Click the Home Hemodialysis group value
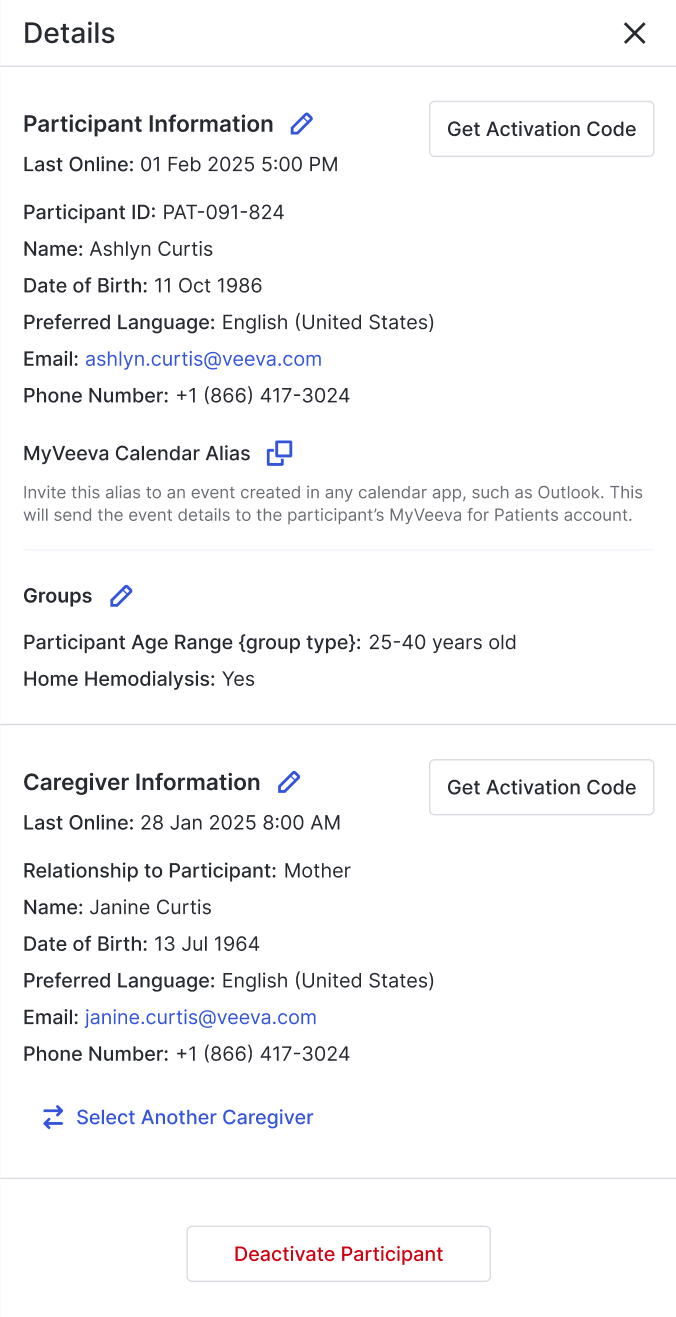Screen dimensions: 676x1317 238,679
